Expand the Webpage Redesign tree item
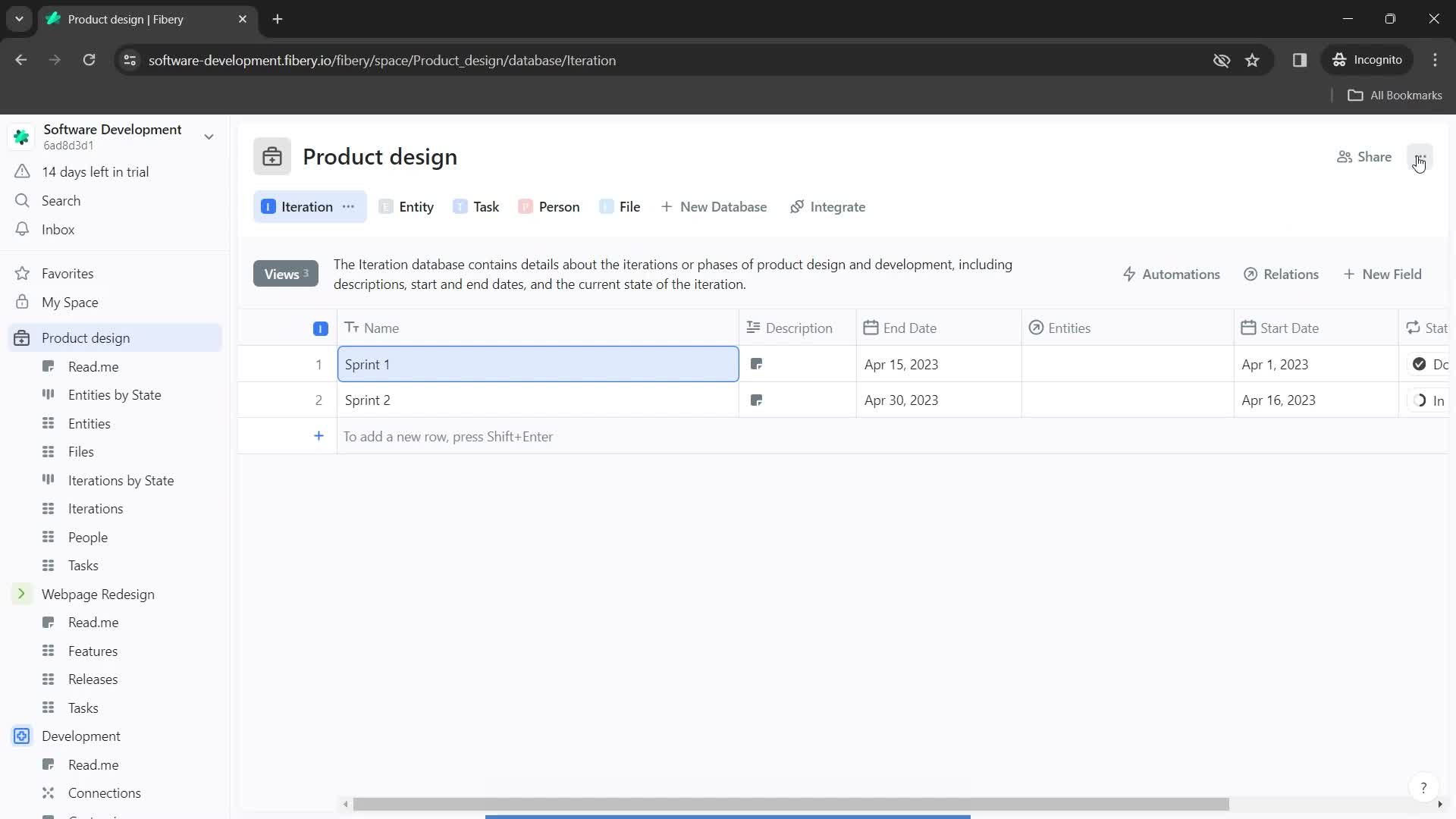 pos(21,594)
